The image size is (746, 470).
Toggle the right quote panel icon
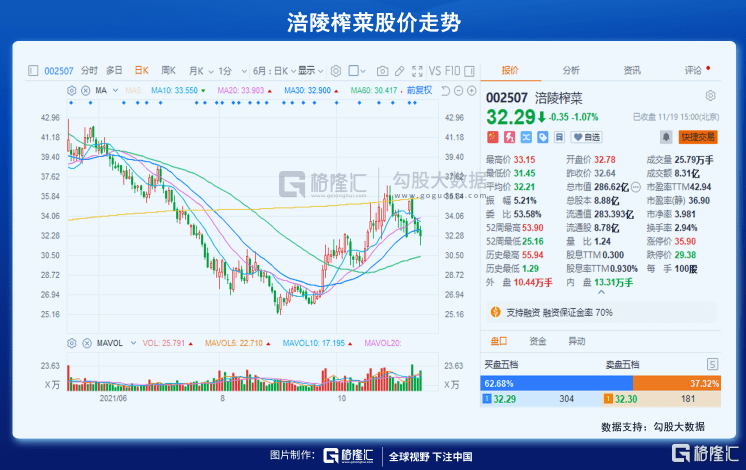click(469, 71)
